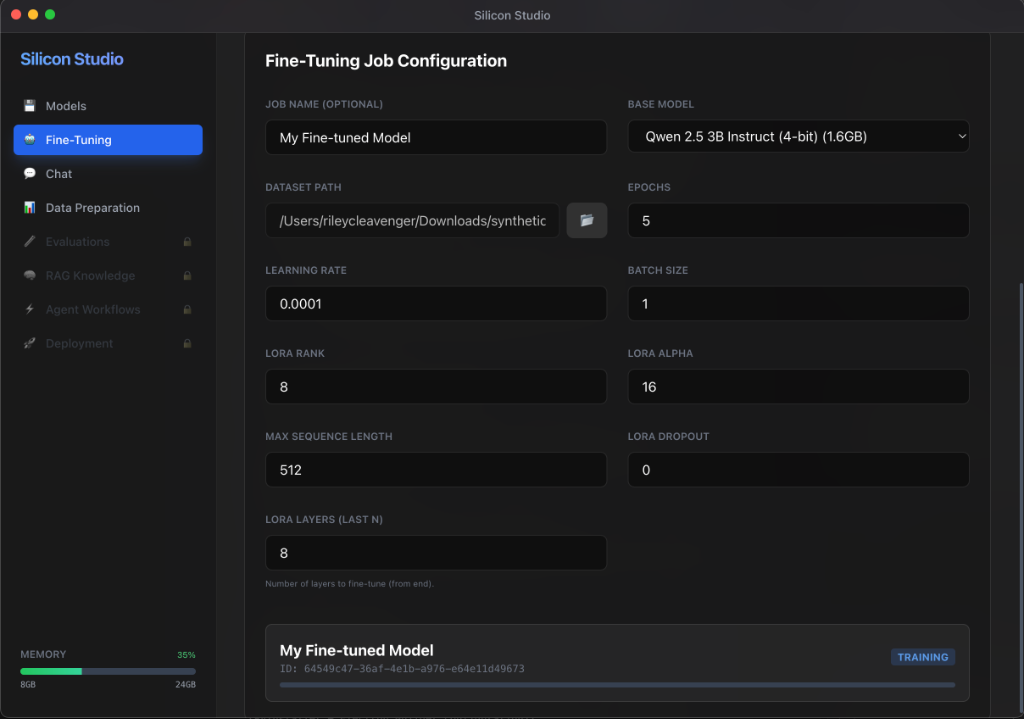Select the locked Agent Workflows label
This screenshot has height=719, width=1024.
pos(93,310)
